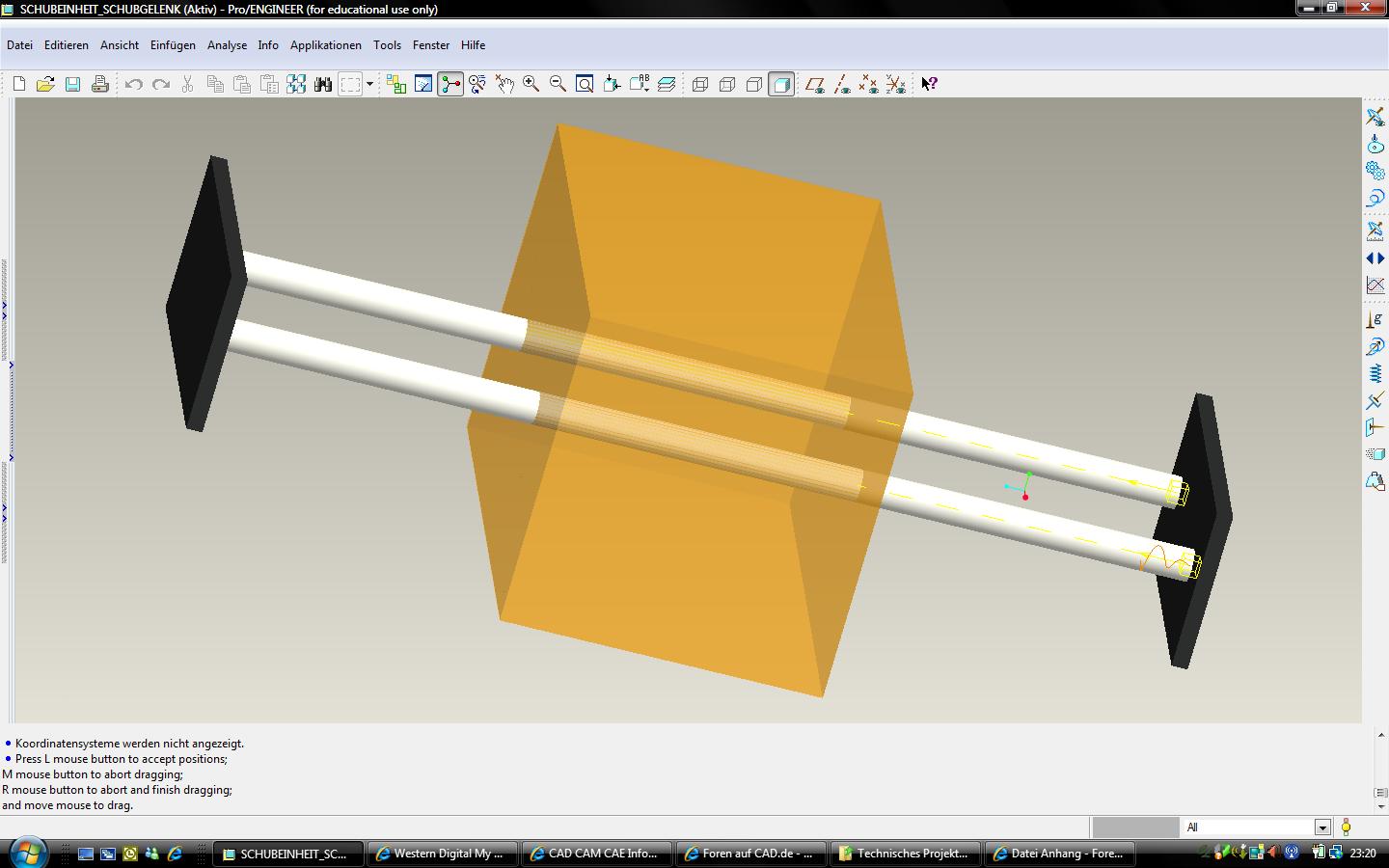Viewport: 1389px width, 868px height.
Task: Open the layers display icon
Action: pos(666,84)
